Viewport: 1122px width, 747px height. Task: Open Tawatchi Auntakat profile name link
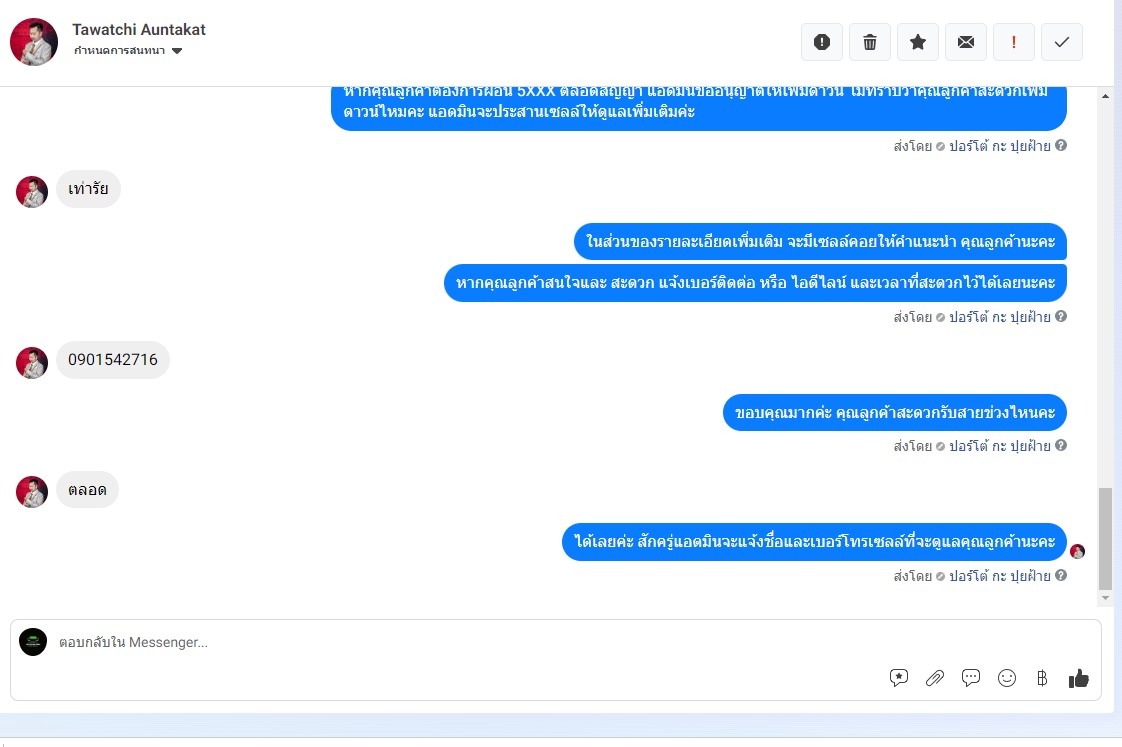(x=139, y=29)
